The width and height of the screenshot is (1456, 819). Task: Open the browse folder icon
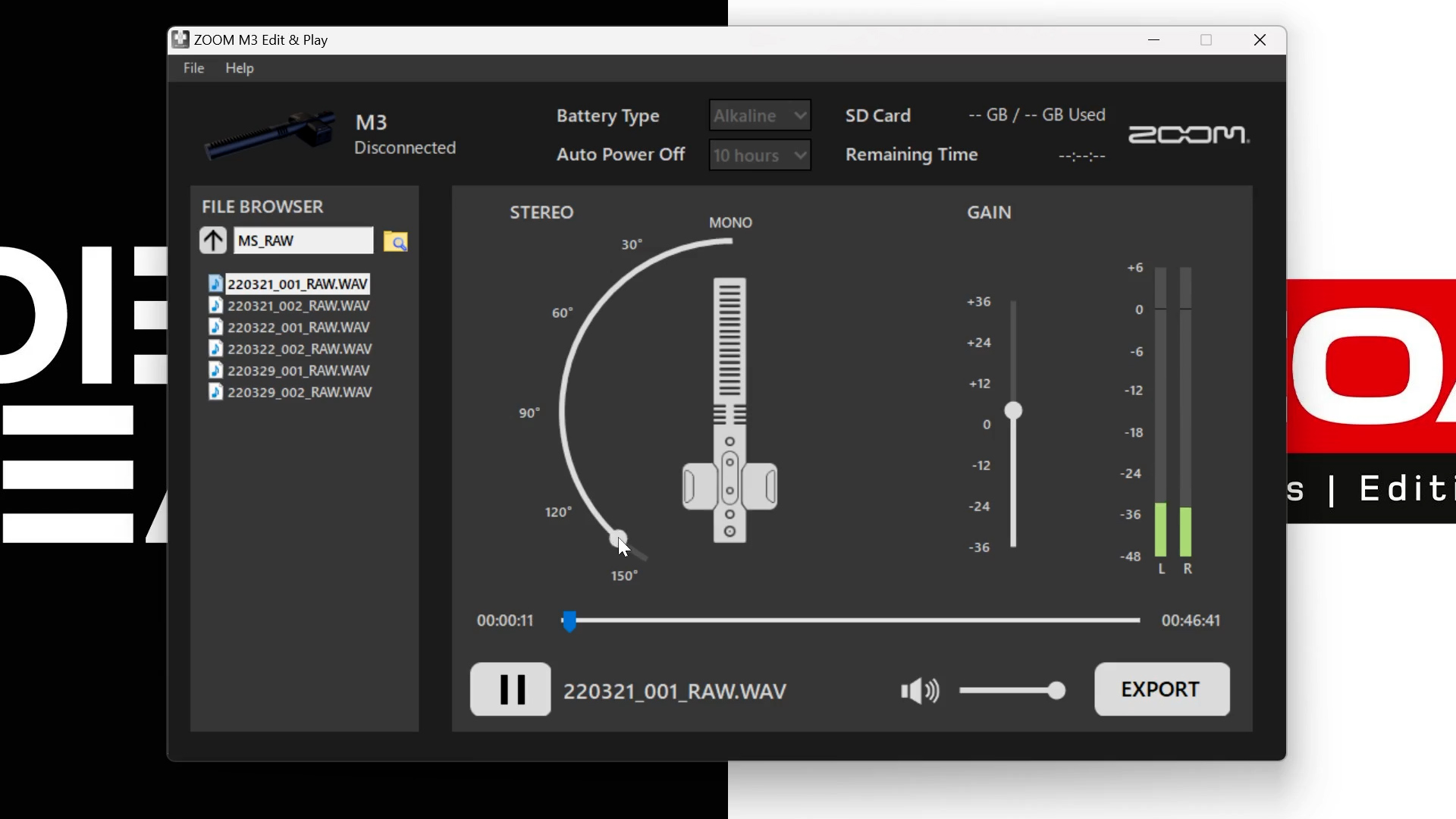[395, 241]
